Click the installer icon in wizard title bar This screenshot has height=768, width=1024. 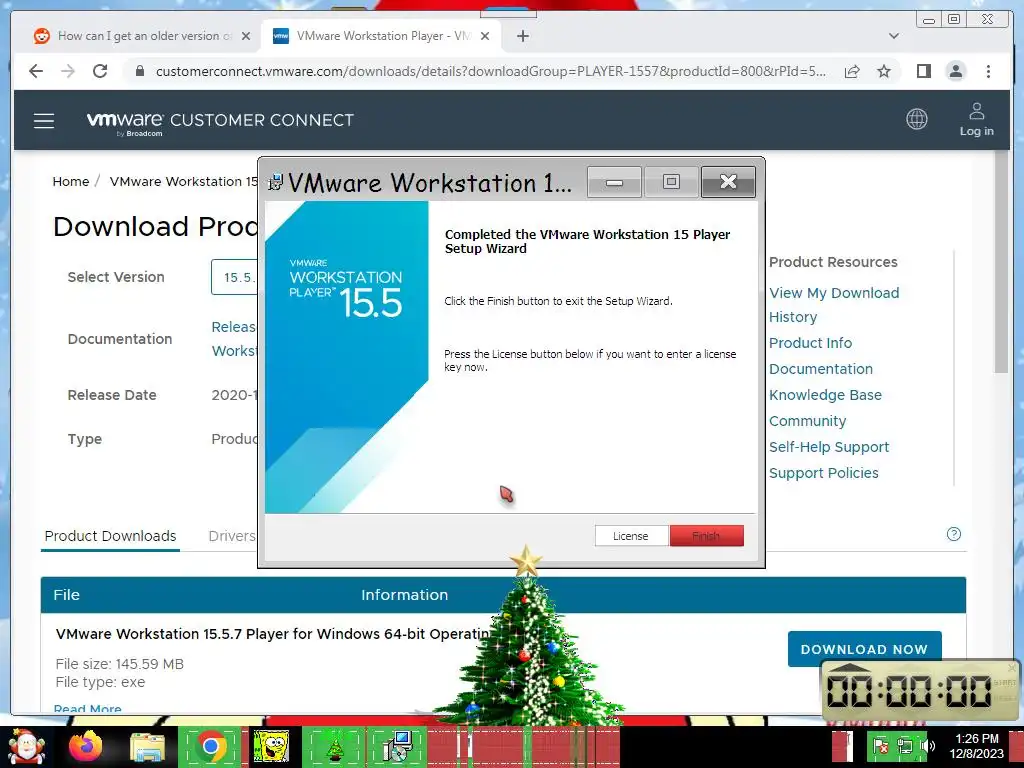(x=276, y=182)
